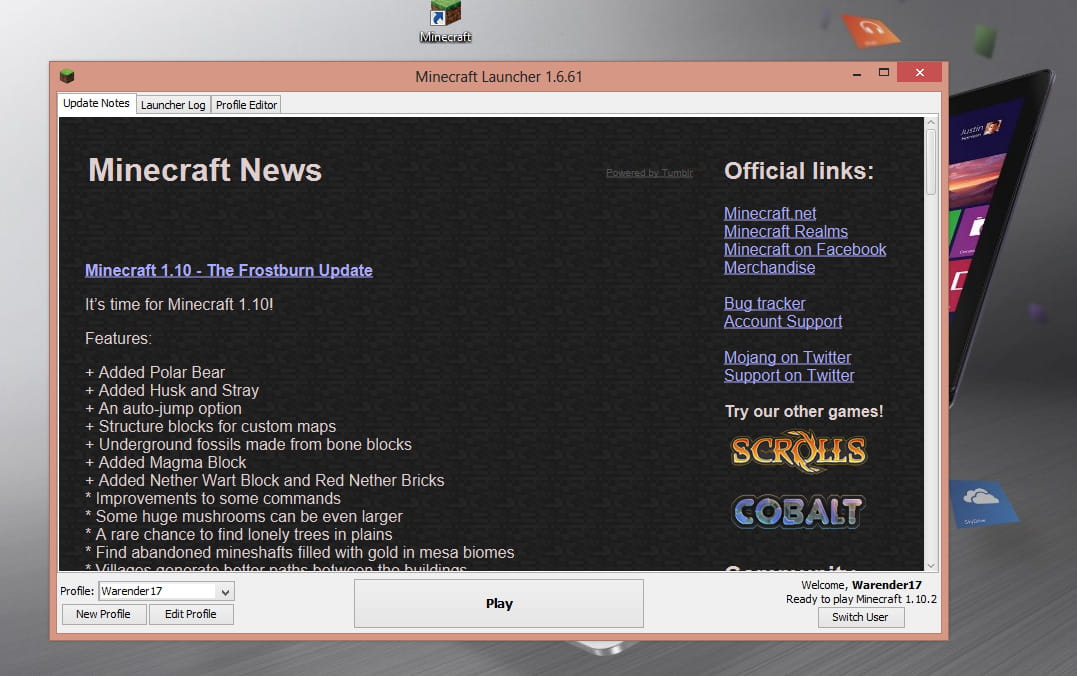Switch to the Update Notes tab
This screenshot has width=1077, height=676.
point(96,103)
